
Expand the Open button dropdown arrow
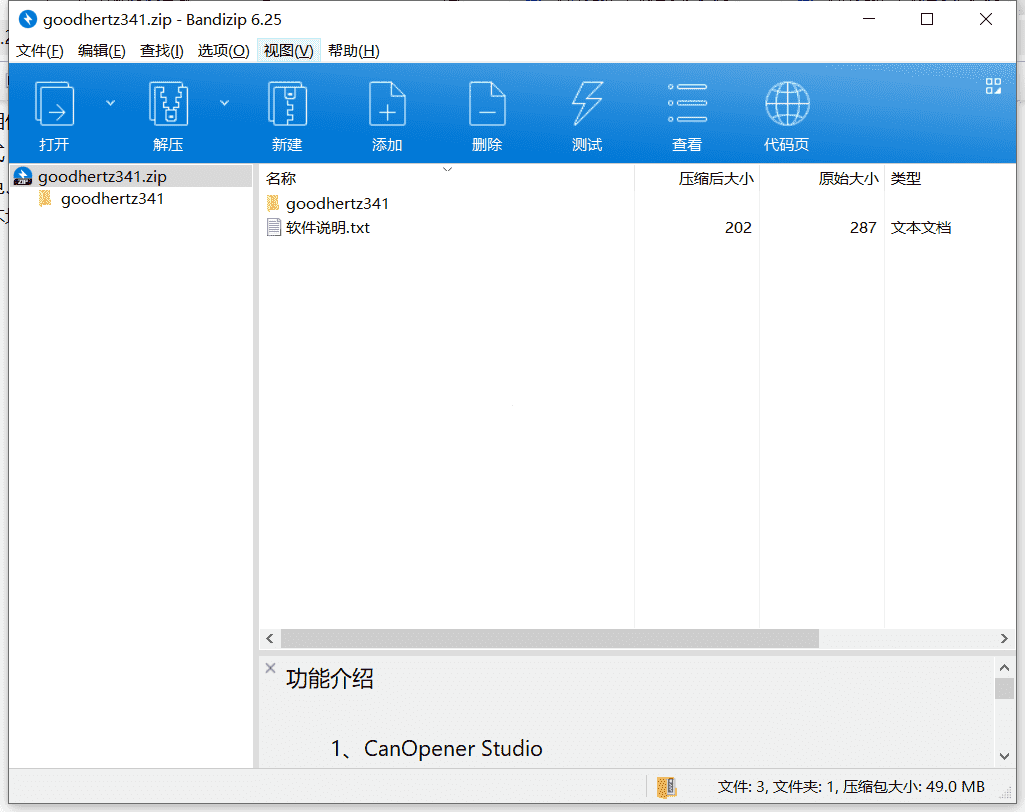110,103
